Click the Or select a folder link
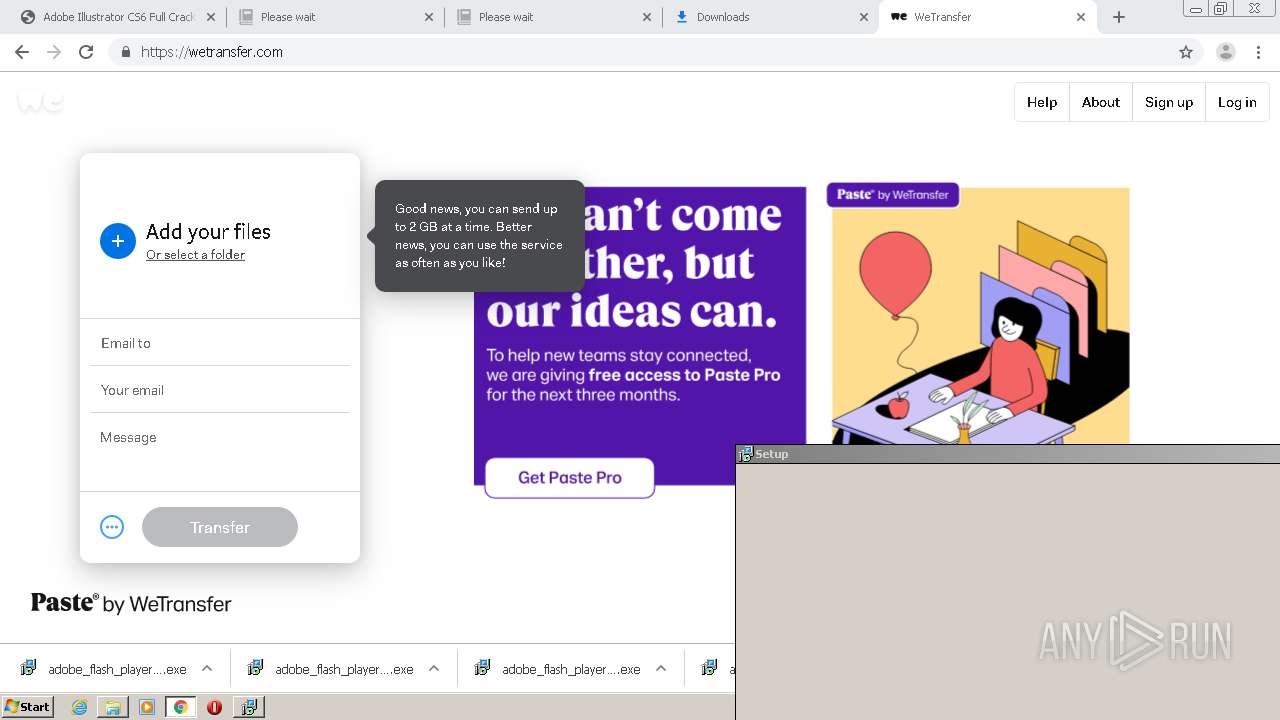Screen dimensions: 1280x720 195,255
